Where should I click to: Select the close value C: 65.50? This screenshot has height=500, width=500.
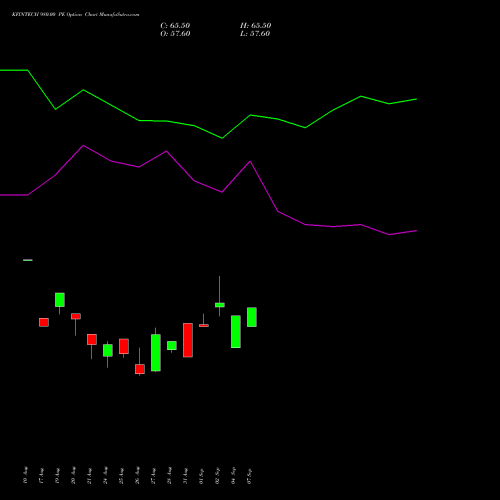175,26
